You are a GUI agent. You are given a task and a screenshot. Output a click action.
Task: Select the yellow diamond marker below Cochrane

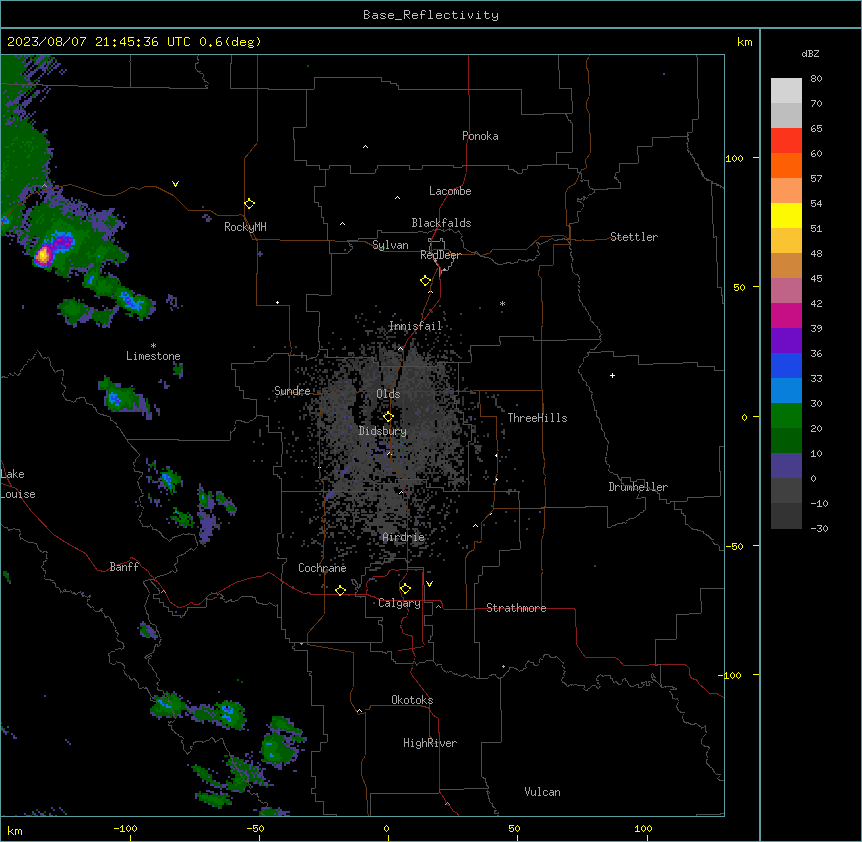click(x=340, y=590)
